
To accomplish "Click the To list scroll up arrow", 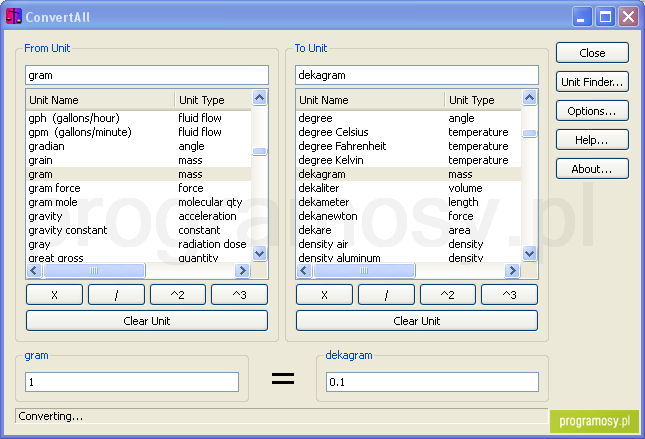I will (x=529, y=98).
